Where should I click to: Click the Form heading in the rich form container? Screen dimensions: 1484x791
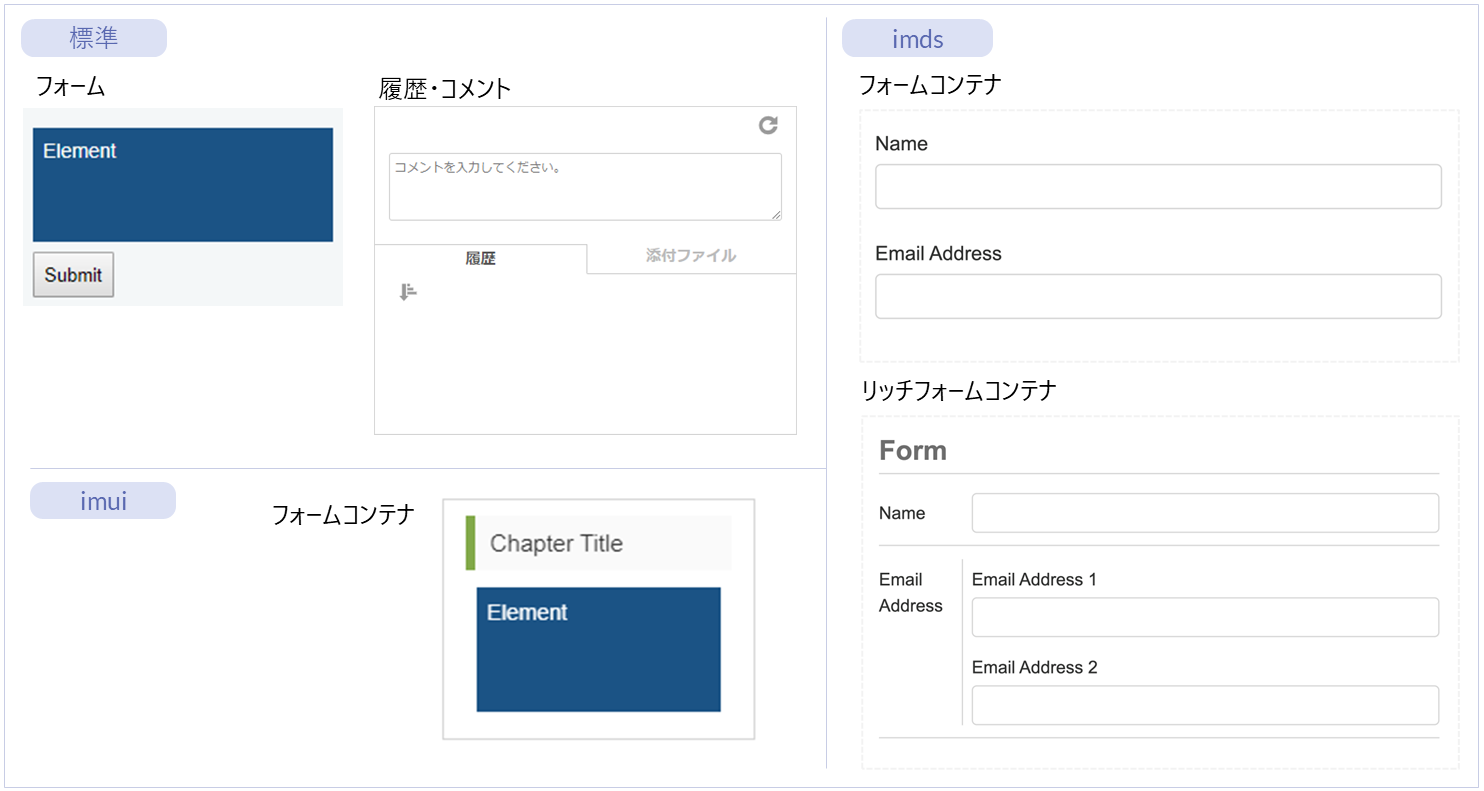pyautogui.click(x=913, y=451)
